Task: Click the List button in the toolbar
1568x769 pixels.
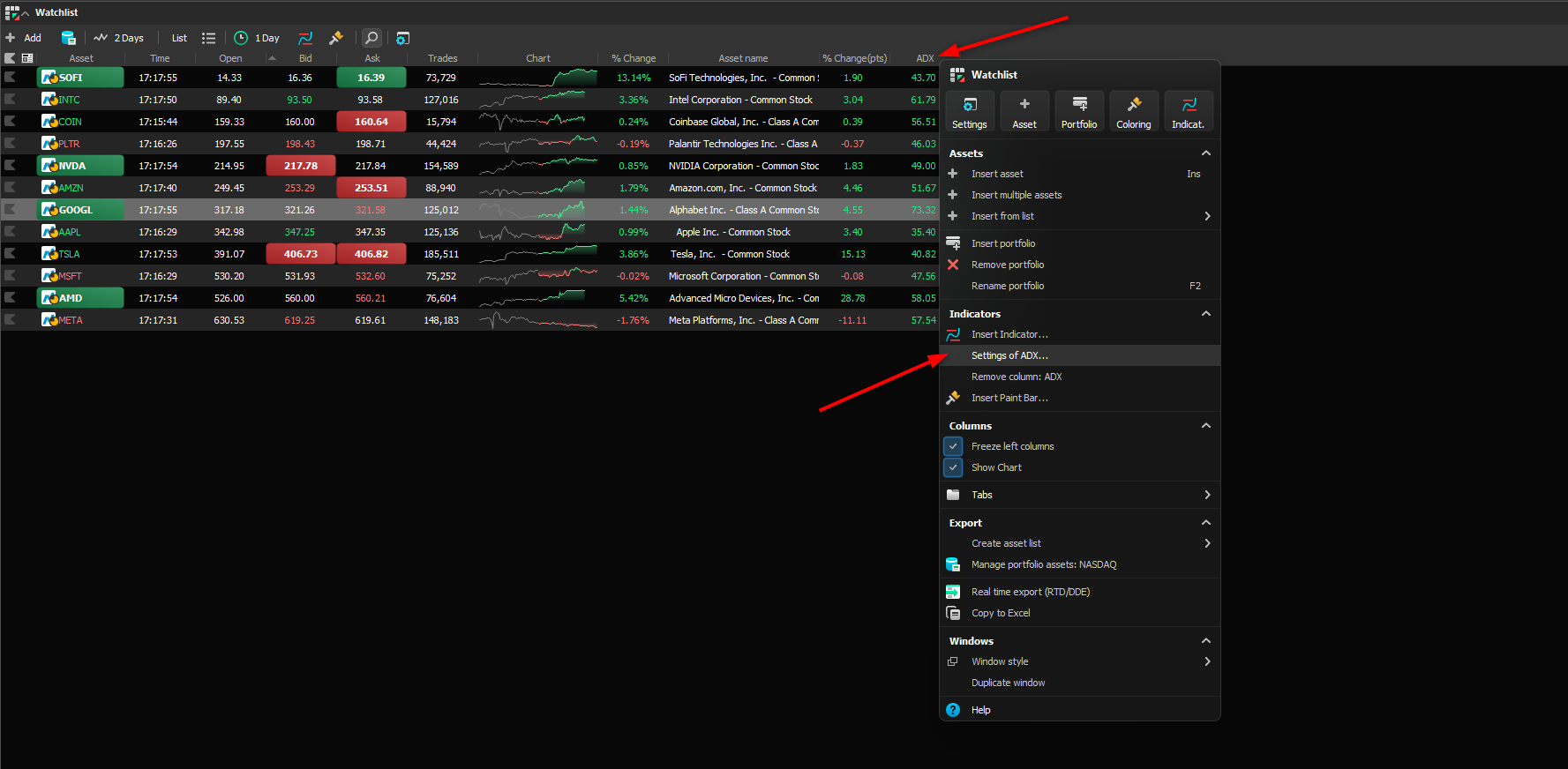Action: click(179, 38)
